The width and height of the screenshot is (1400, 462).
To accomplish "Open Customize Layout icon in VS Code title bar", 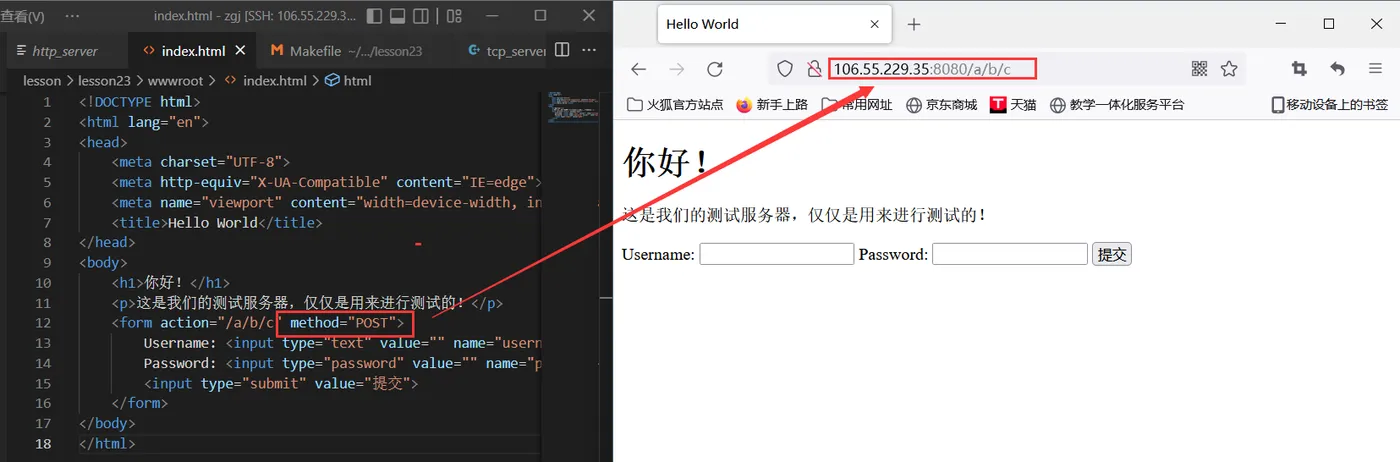I will [454, 16].
